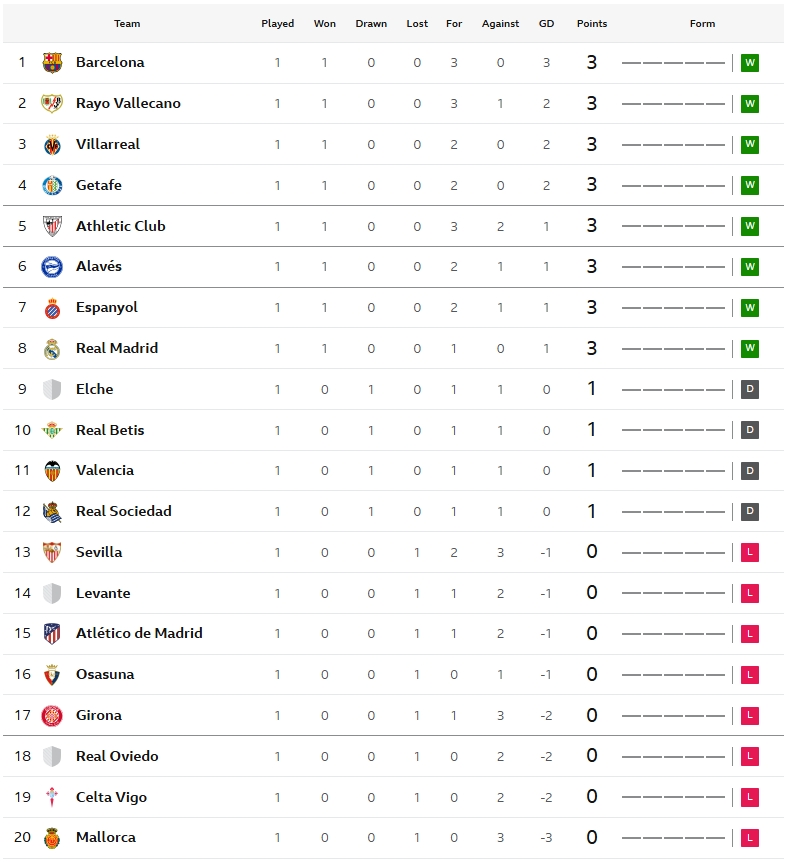Click the Form column header
The width and height of the screenshot is (787, 862).
click(702, 24)
